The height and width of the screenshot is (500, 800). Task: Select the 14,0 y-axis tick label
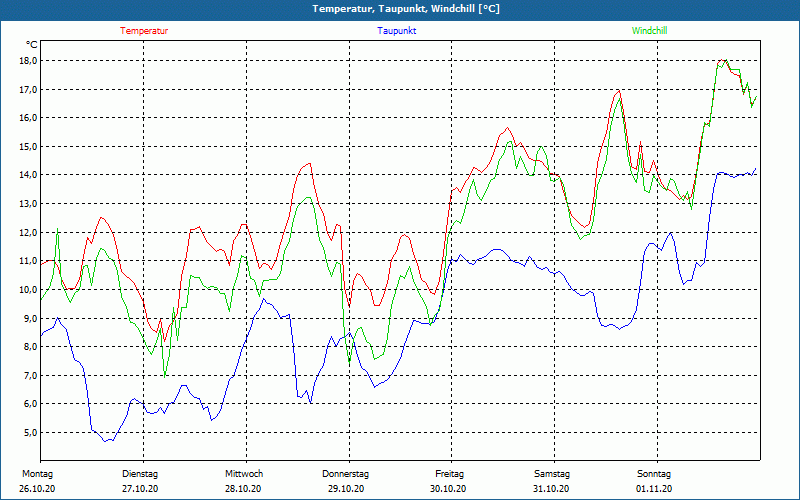(28, 175)
